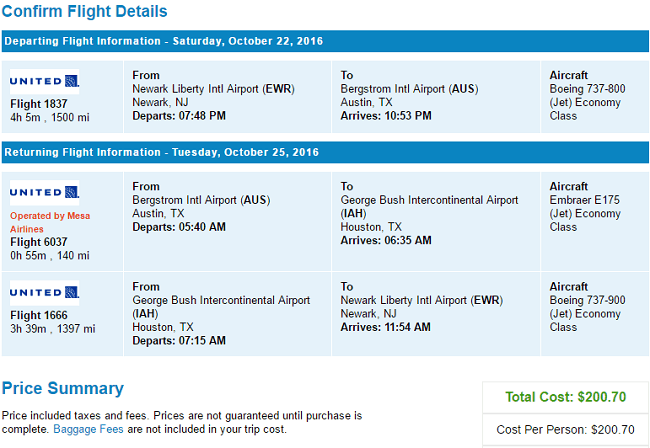Viewport: 650px width, 448px height.
Task: Click the Price Summary heading
Action: point(63,388)
